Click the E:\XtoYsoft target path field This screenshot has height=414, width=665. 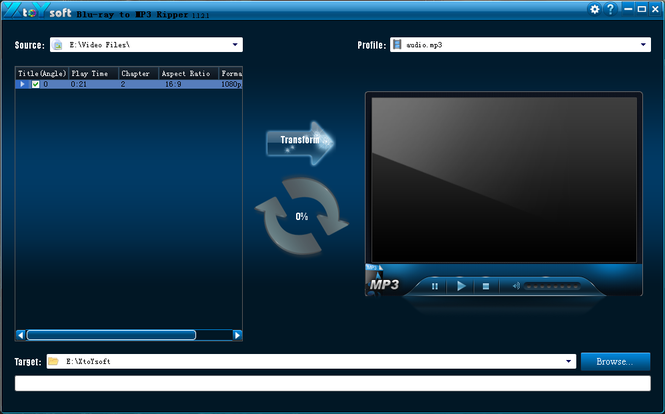click(311, 361)
